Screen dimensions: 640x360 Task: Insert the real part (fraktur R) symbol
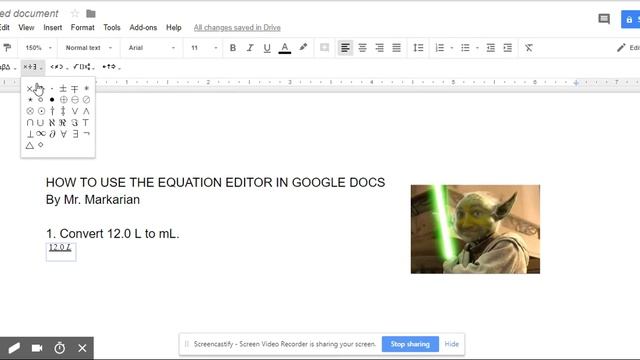(x=62, y=122)
